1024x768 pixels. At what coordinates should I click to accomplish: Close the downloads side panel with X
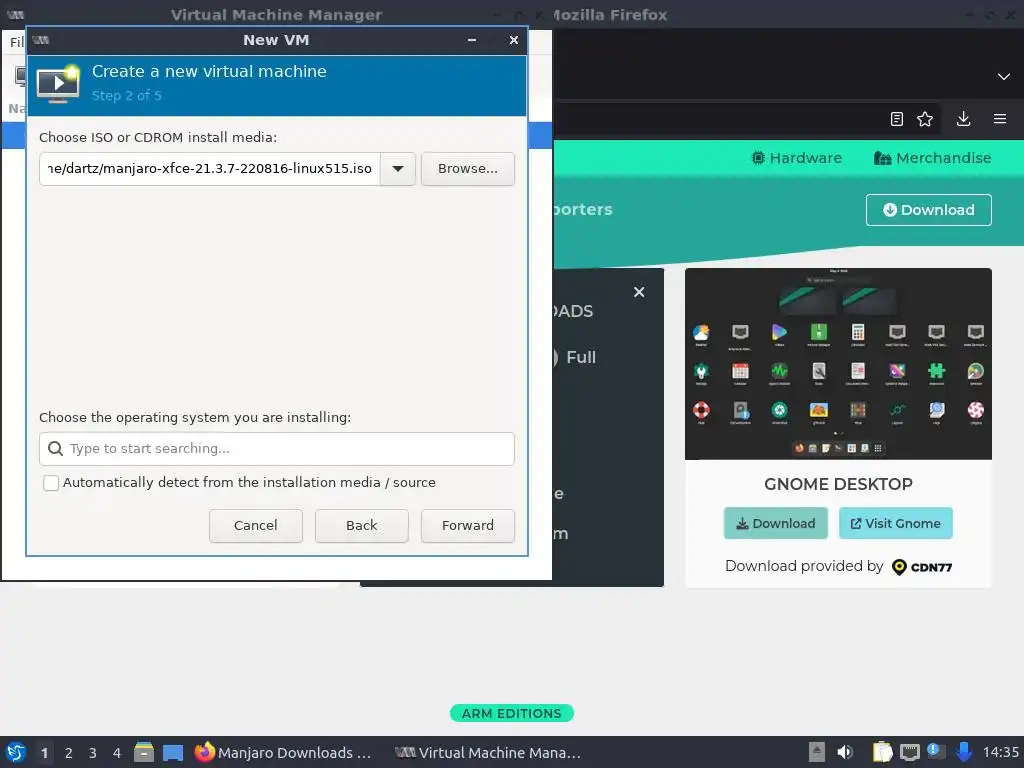click(639, 292)
